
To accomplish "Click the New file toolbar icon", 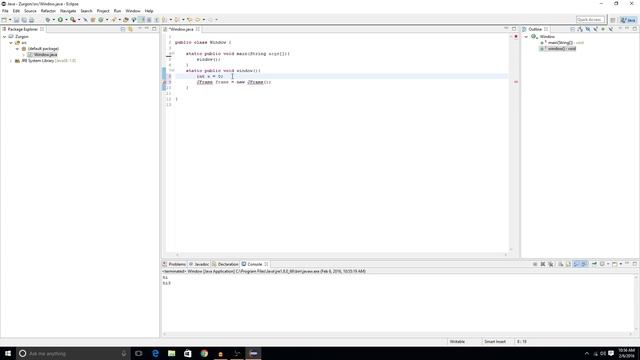I will [x=4, y=20].
